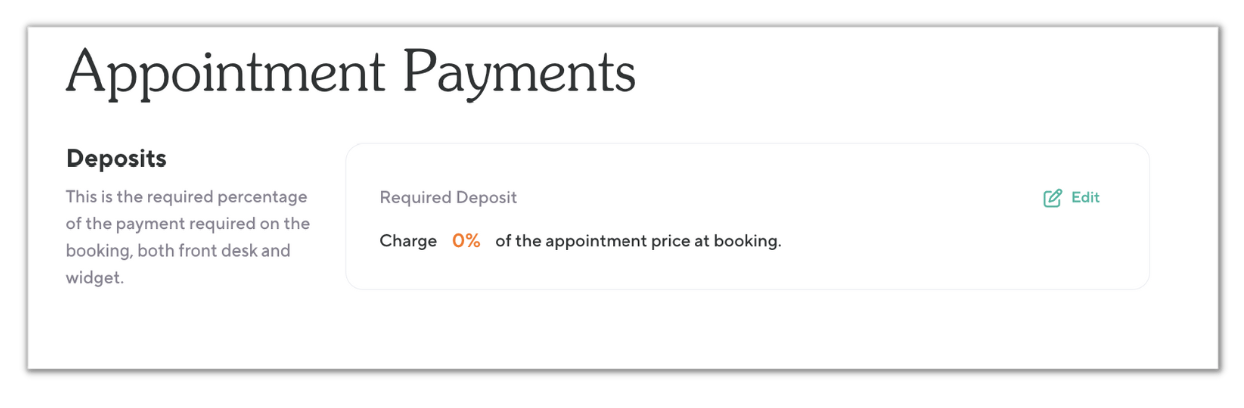Click the Required Deposit label
This screenshot has height=408, width=1244.
[x=448, y=198]
